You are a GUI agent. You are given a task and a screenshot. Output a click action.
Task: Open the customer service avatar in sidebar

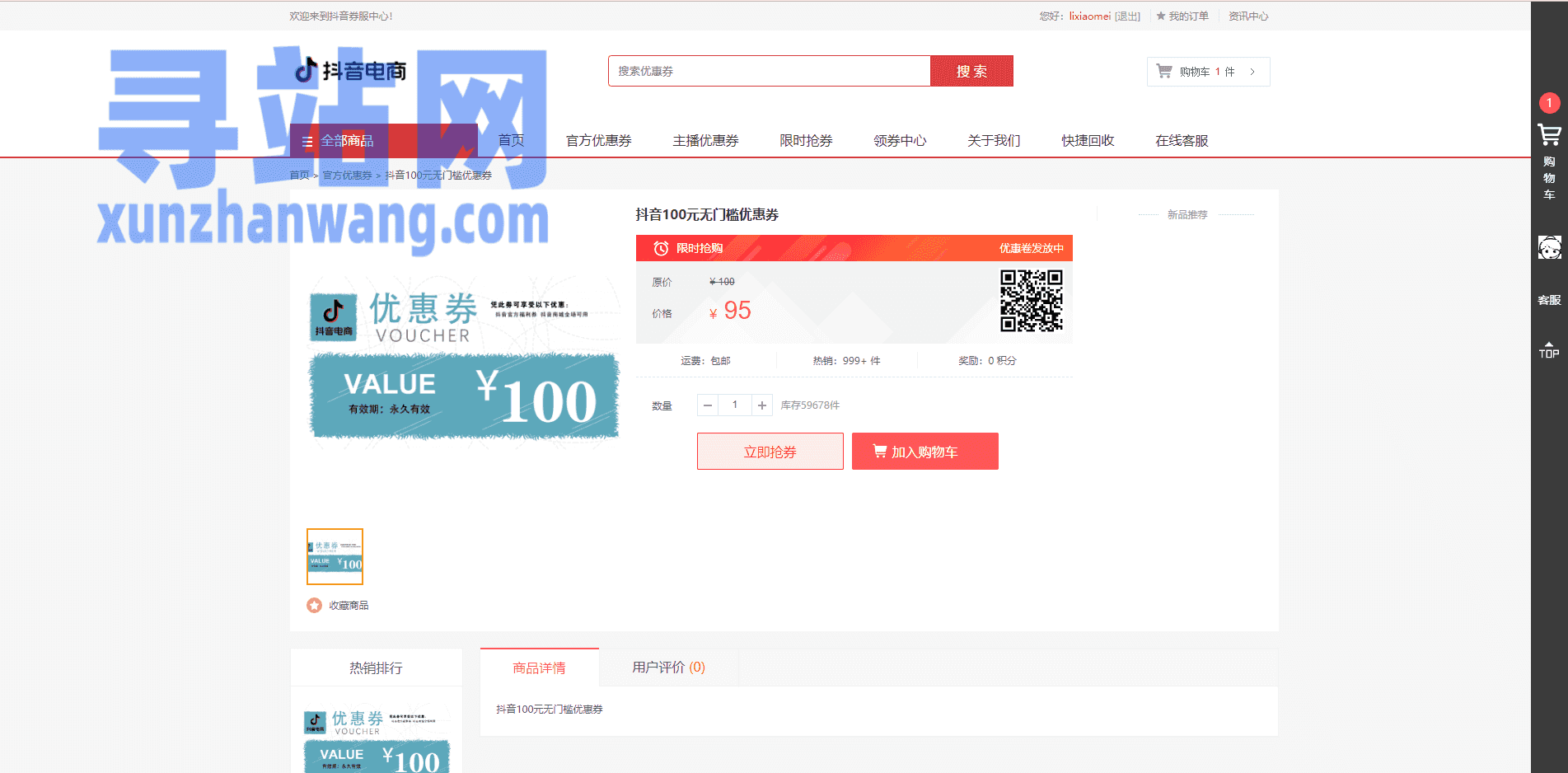click(1549, 247)
